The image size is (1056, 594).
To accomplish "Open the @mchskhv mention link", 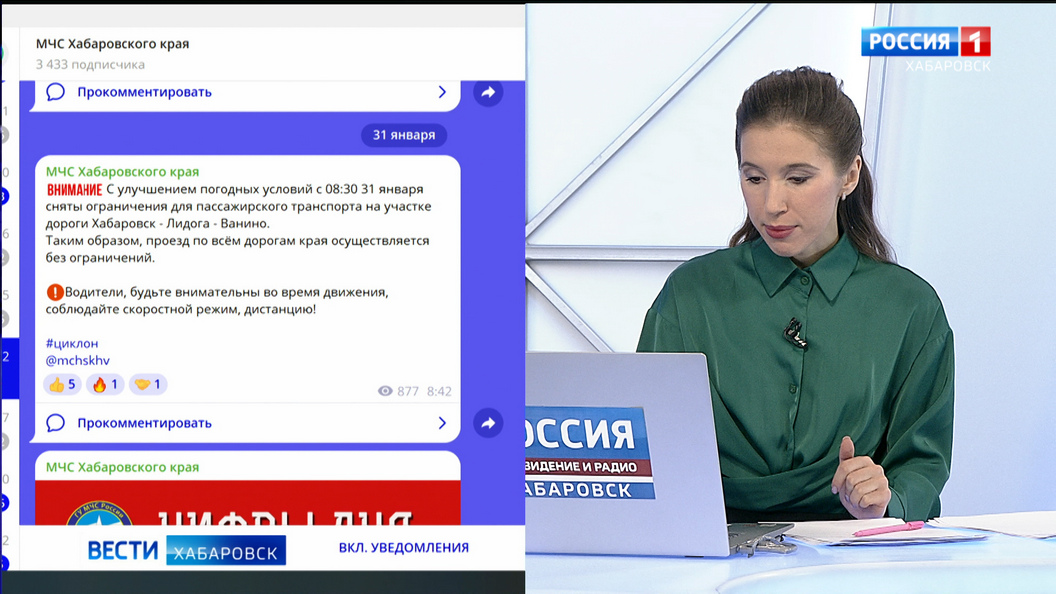I will (77, 360).
